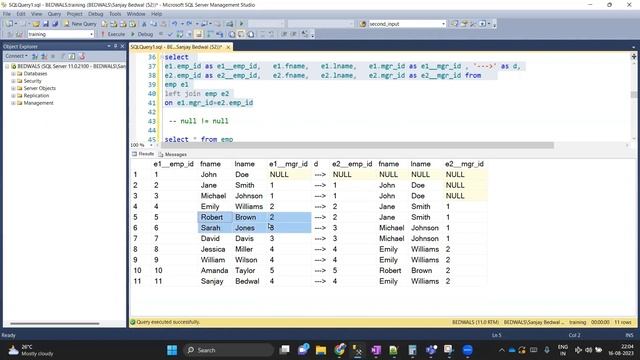The width and height of the screenshot is (640, 360).
Task: Open the View menu
Action: point(36,14)
